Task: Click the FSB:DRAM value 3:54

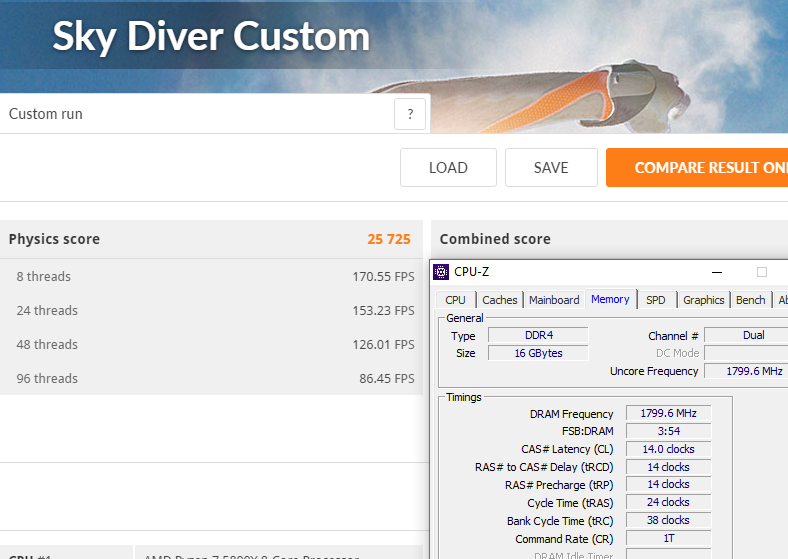Action: [668, 431]
